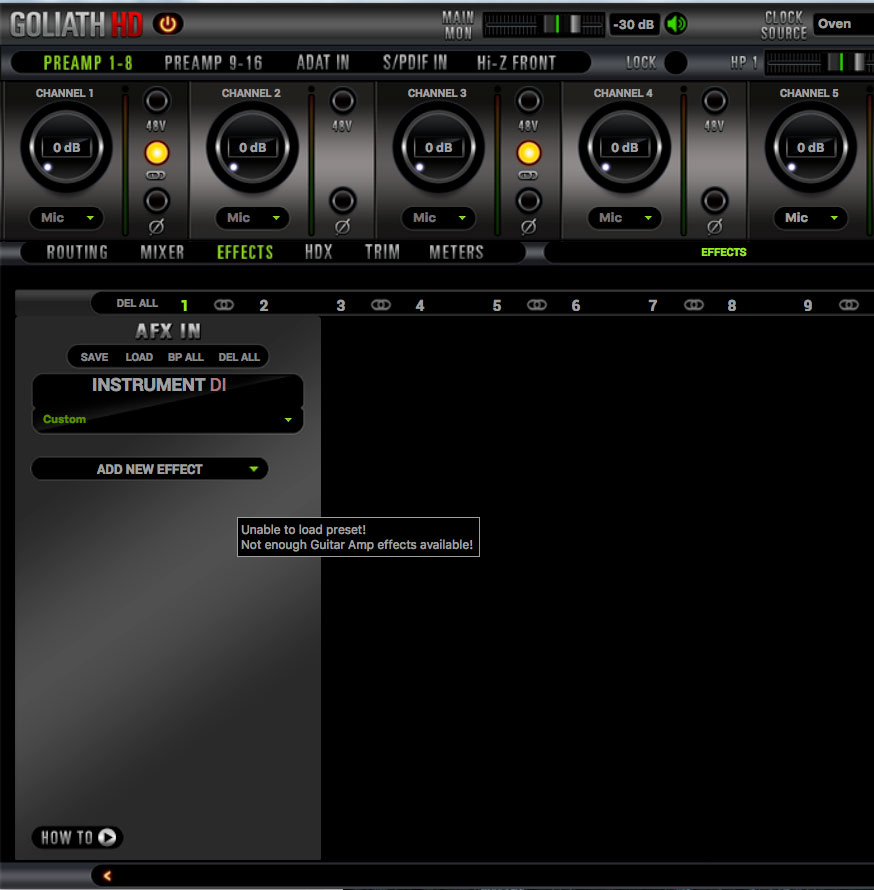Expand the ADD NEW EFFECT dropdown
This screenshot has height=890, width=874.
(x=149, y=468)
